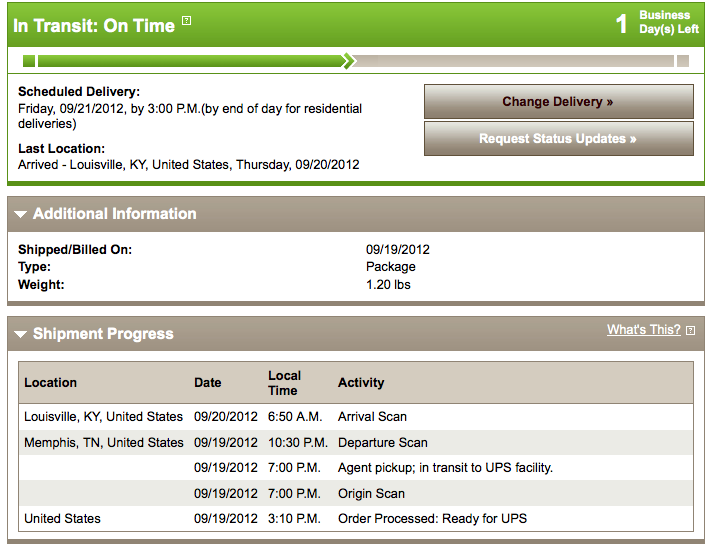Viewport: 713px width, 558px height.
Task: Click the Local Time column header
Action: (284, 383)
